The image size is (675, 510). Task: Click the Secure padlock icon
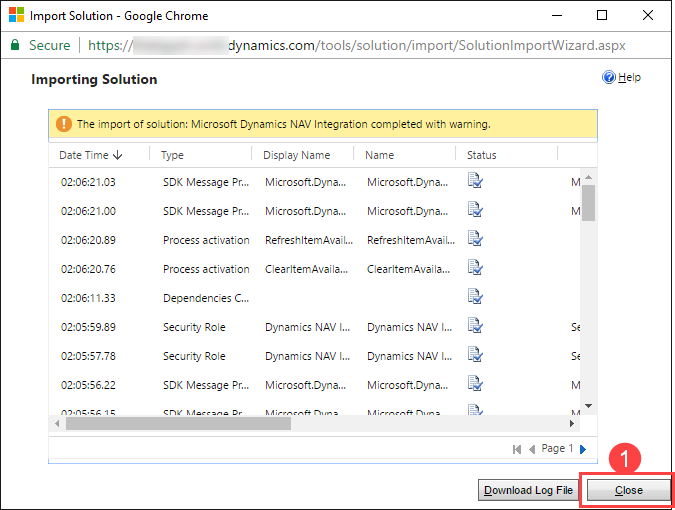point(15,45)
